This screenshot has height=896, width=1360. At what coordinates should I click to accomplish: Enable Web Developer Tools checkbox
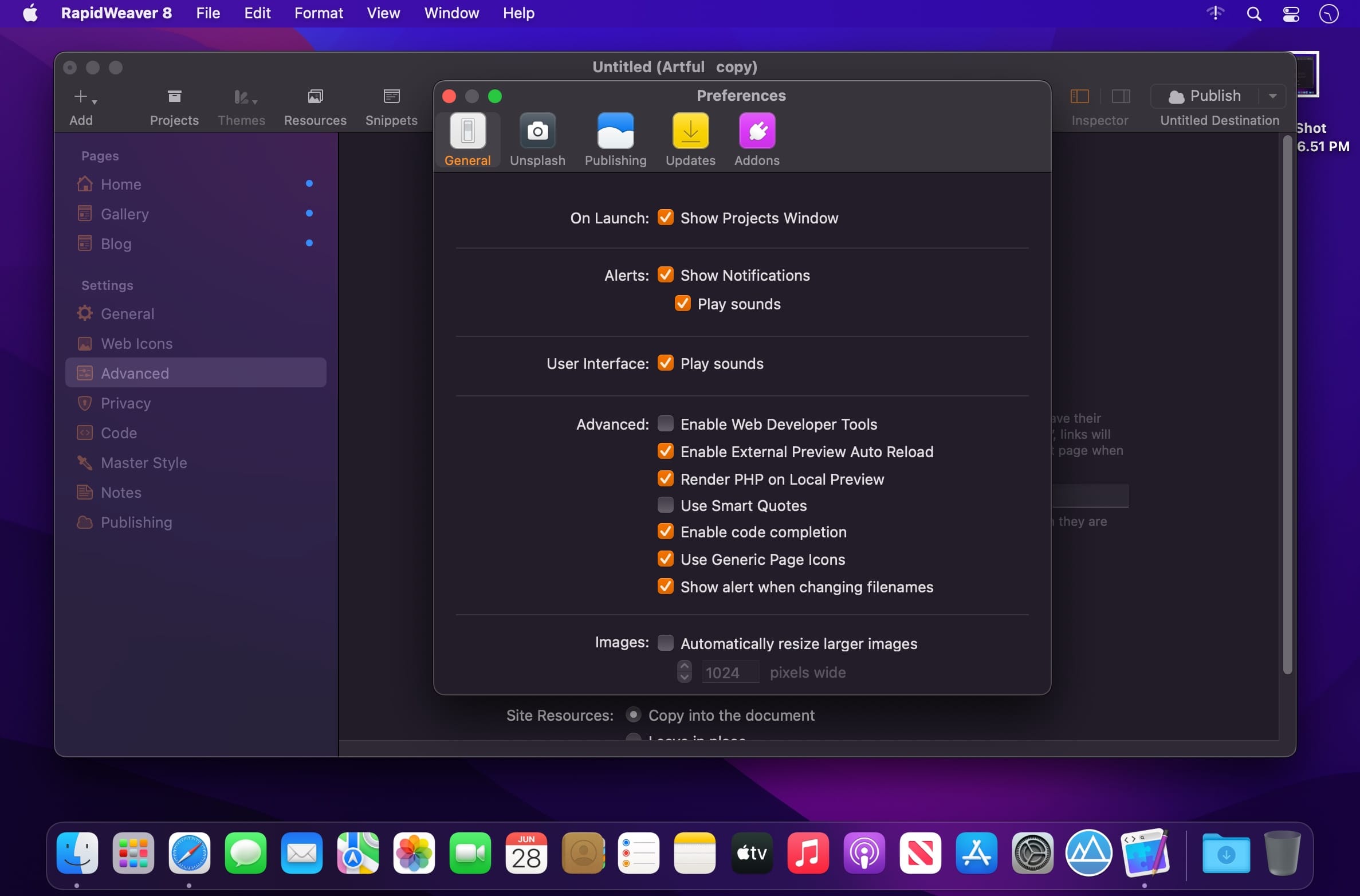(x=665, y=424)
